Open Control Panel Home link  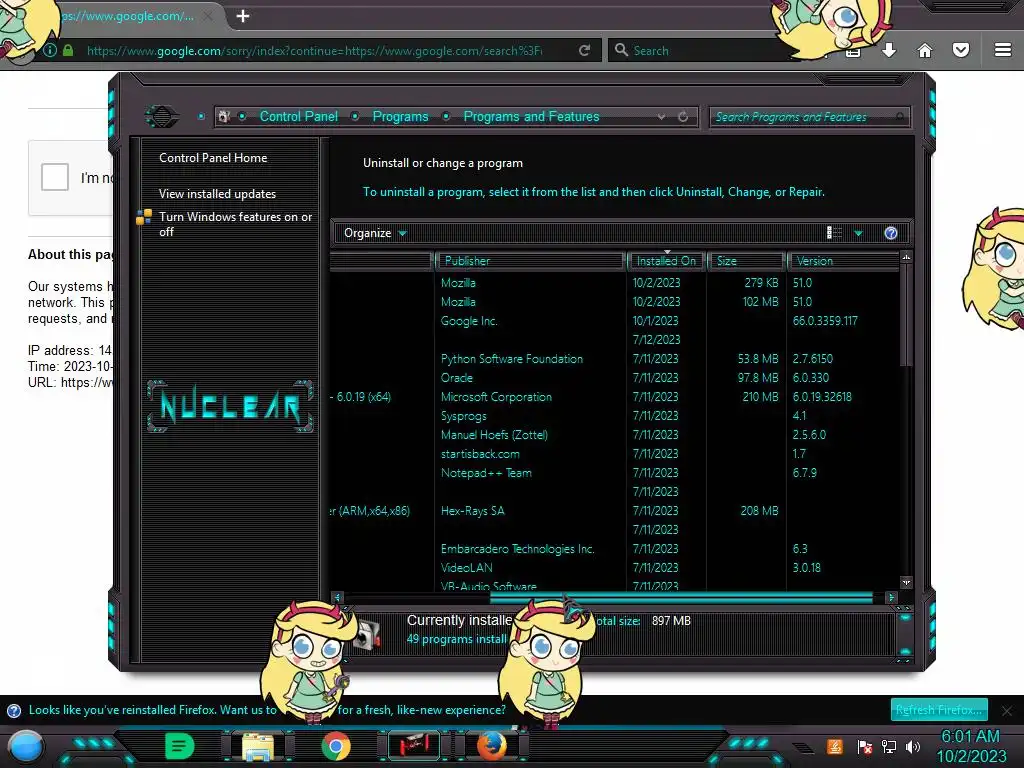tap(213, 157)
